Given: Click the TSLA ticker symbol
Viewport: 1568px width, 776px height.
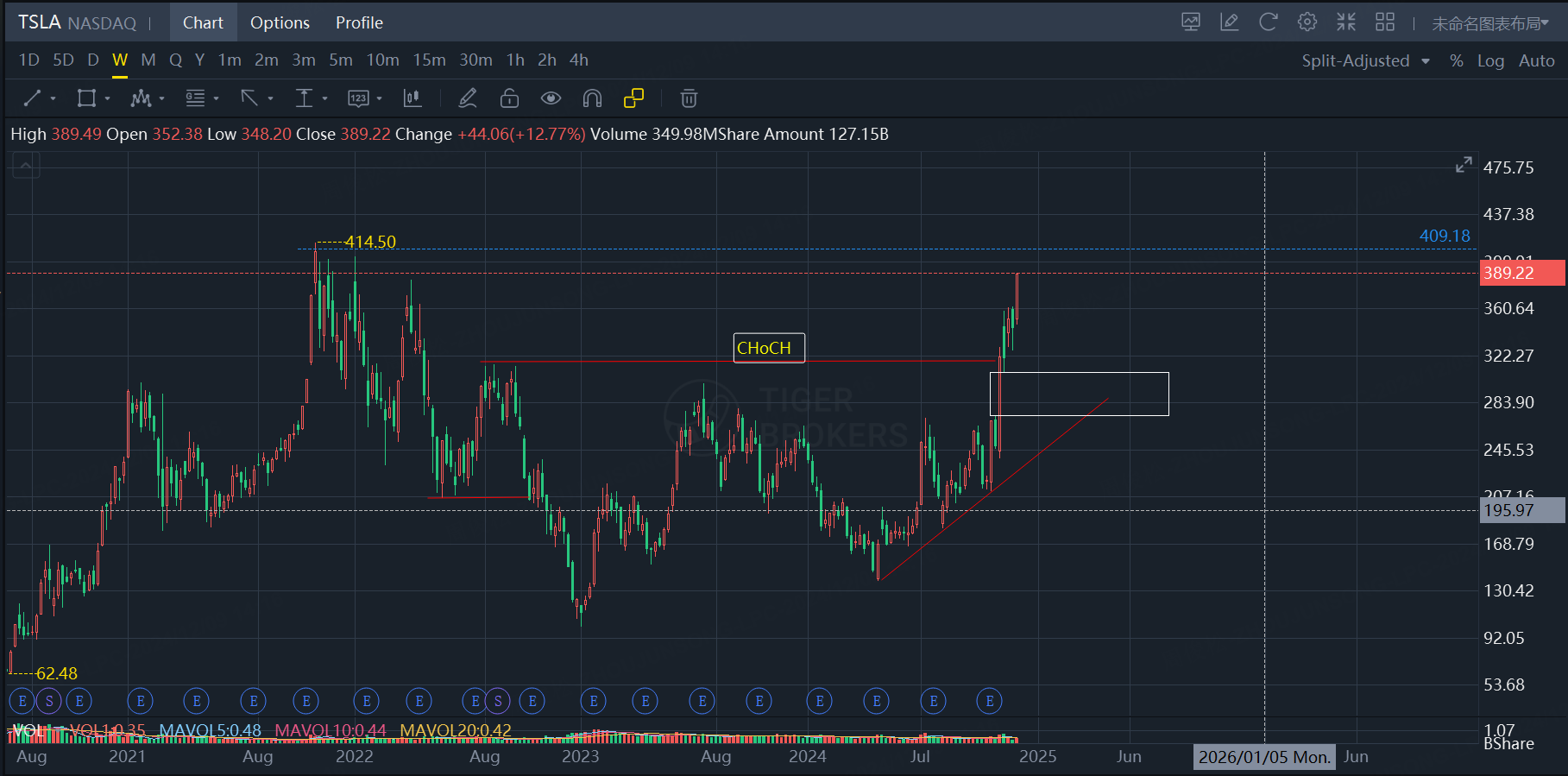Looking at the screenshot, I should click(39, 22).
